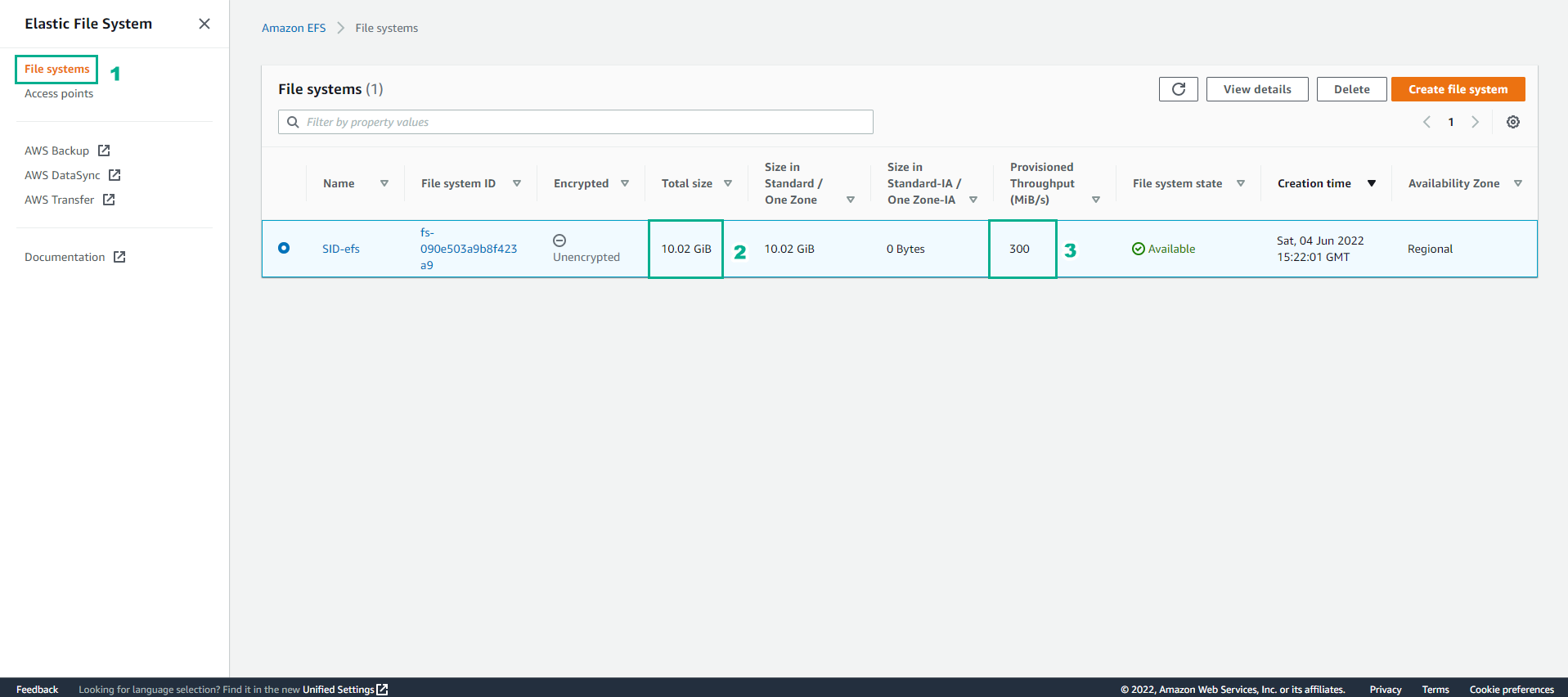Image resolution: width=1568 pixels, height=697 pixels.
Task: Open the SID-efs file system link
Action: [341, 249]
